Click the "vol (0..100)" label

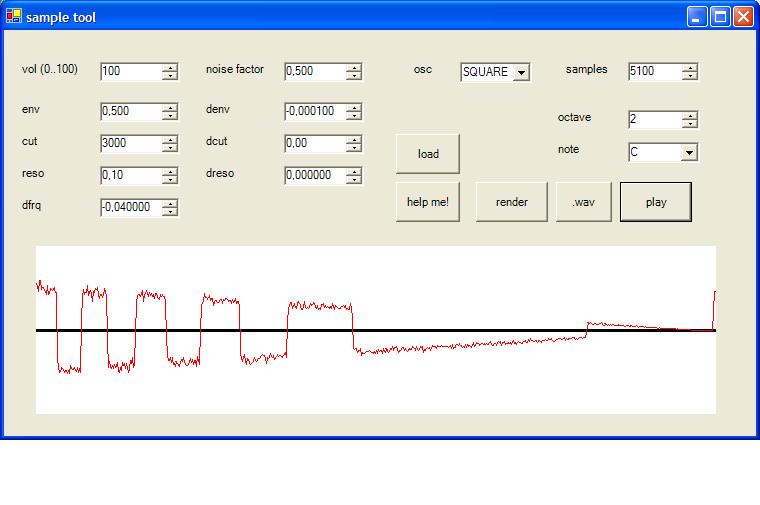(x=49, y=69)
